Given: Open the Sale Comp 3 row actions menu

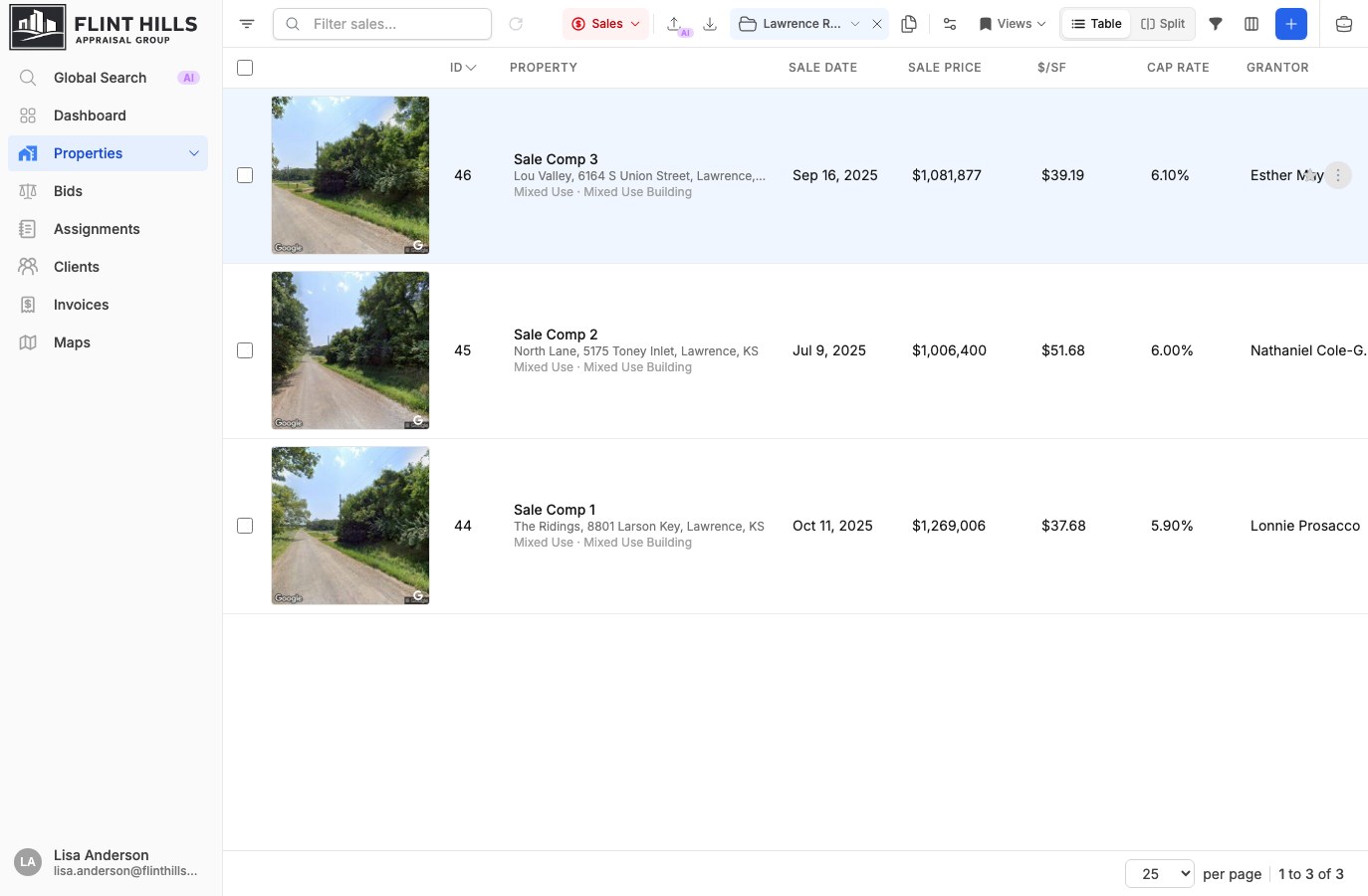Looking at the screenshot, I should point(1338,175).
